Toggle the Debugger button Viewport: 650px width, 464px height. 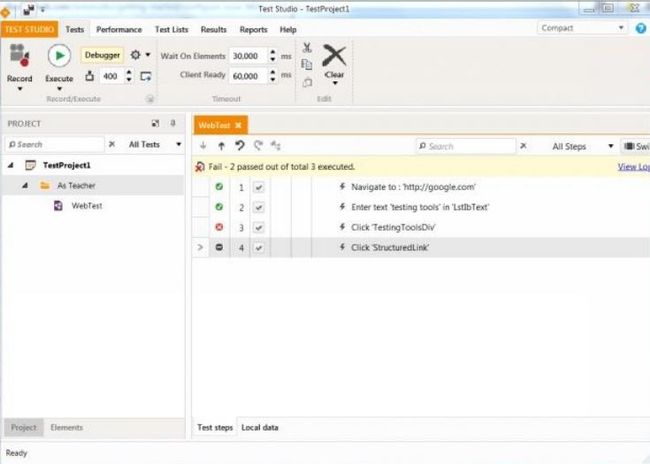click(102, 55)
